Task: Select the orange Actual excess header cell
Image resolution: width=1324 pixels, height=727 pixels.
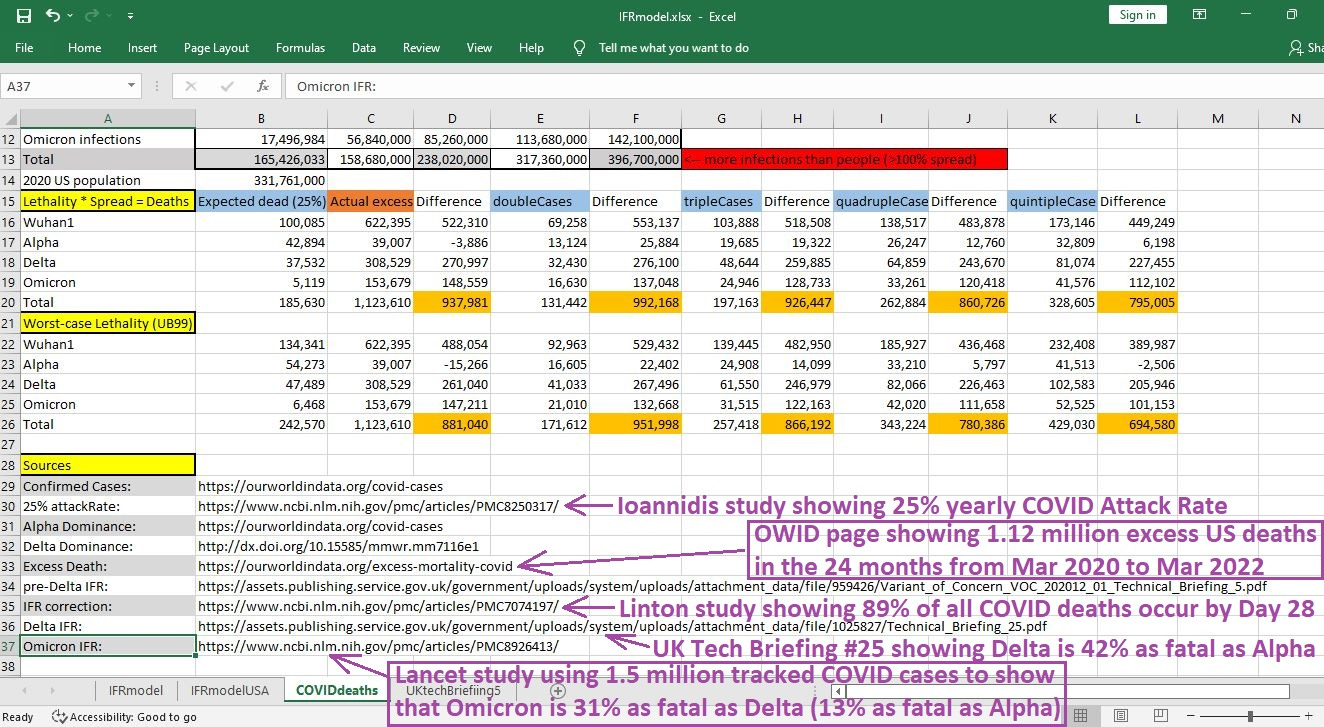Action: (370, 201)
